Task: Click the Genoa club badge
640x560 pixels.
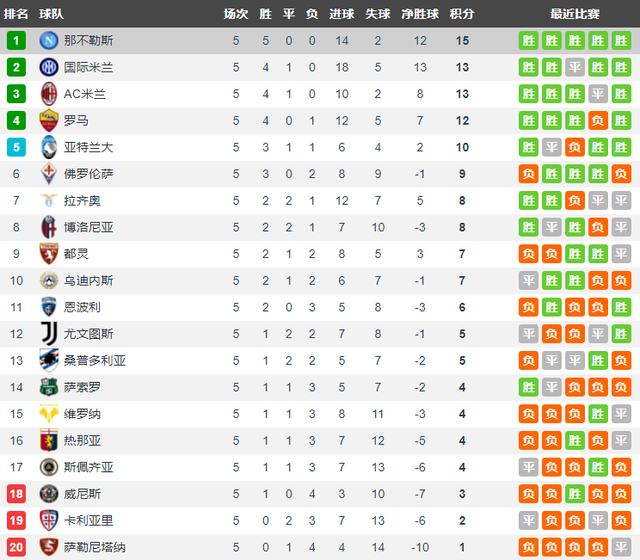Action: click(x=49, y=440)
